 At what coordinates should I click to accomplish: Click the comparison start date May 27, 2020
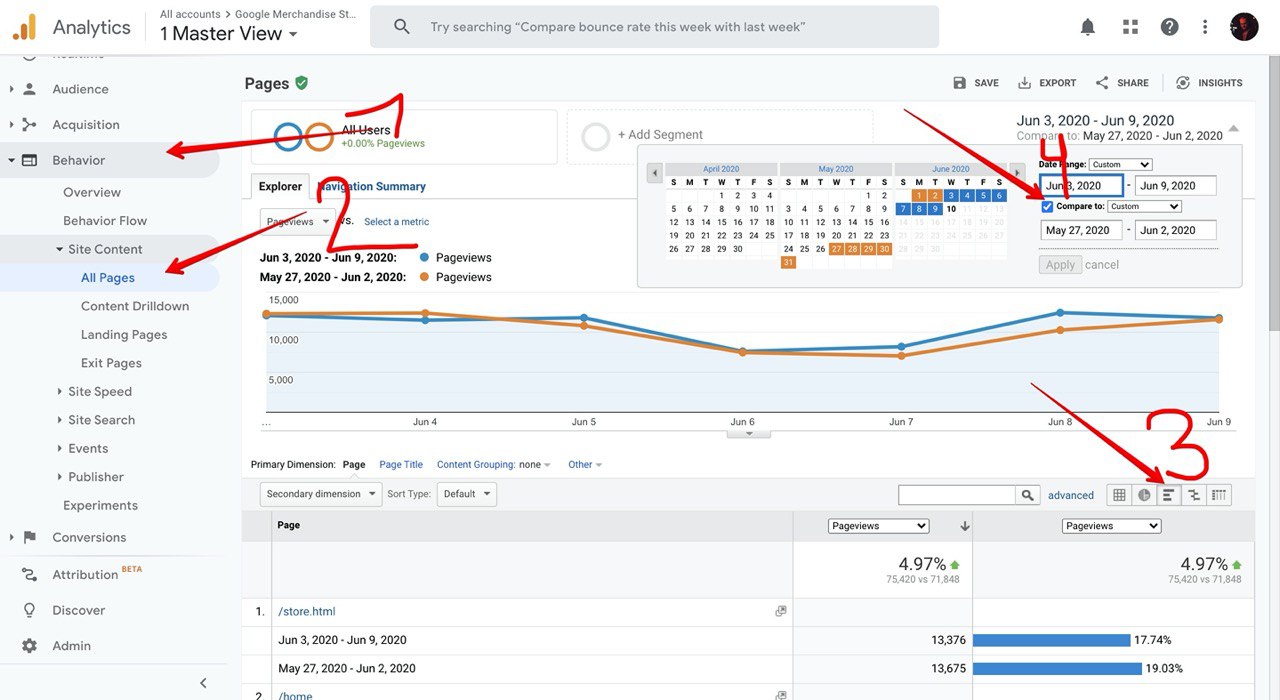(x=1081, y=230)
